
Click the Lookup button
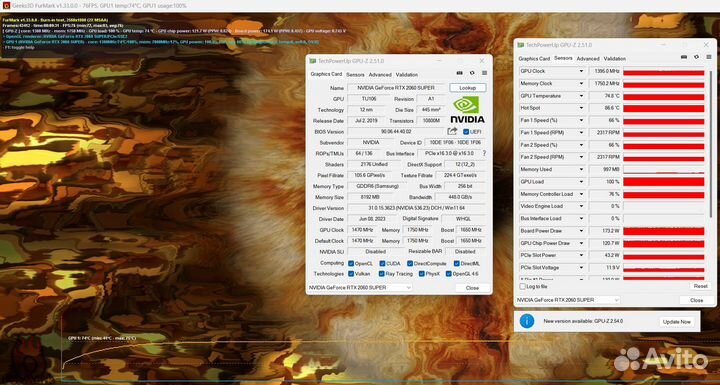pyautogui.click(x=467, y=88)
